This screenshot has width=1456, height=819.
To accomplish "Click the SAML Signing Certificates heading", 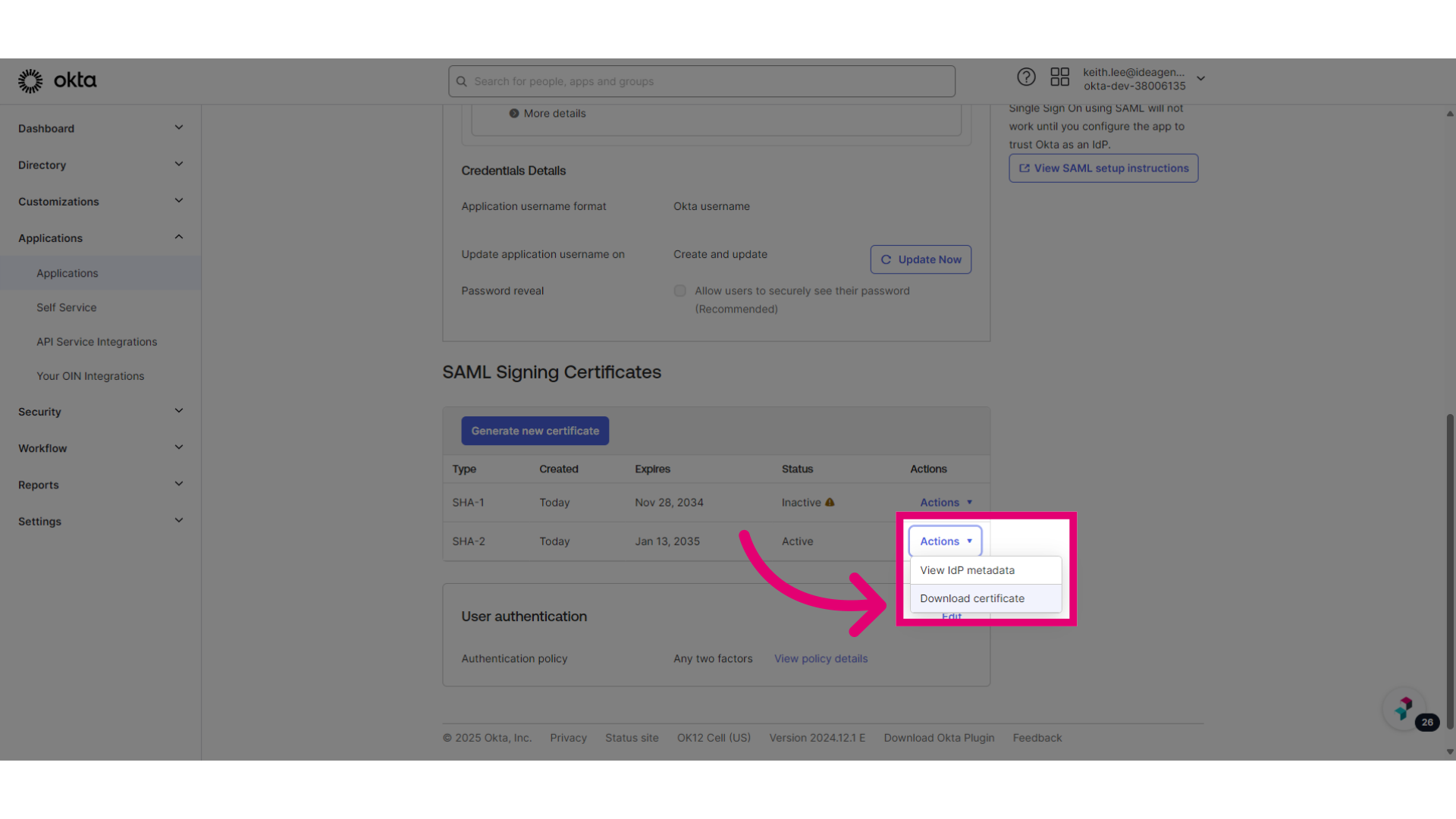I will [x=551, y=372].
